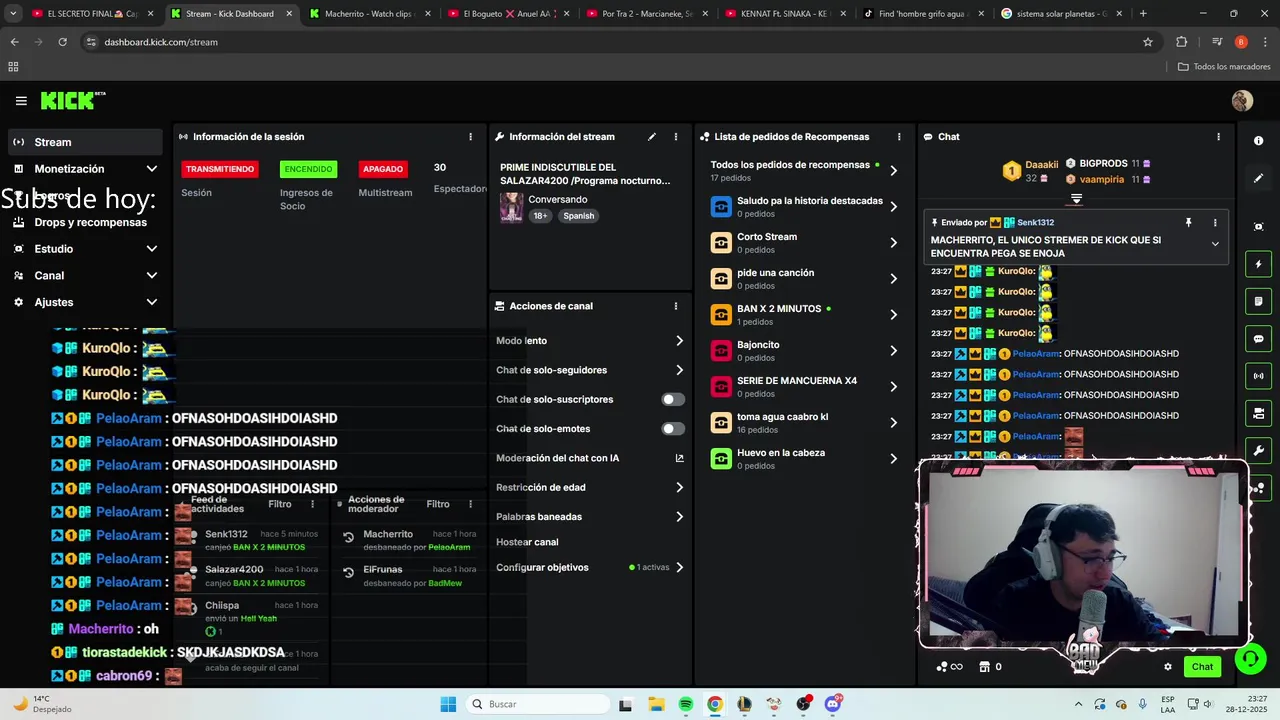1280x720 pixels.
Task: Click the document note icon in right sidebar
Action: click(x=1258, y=301)
